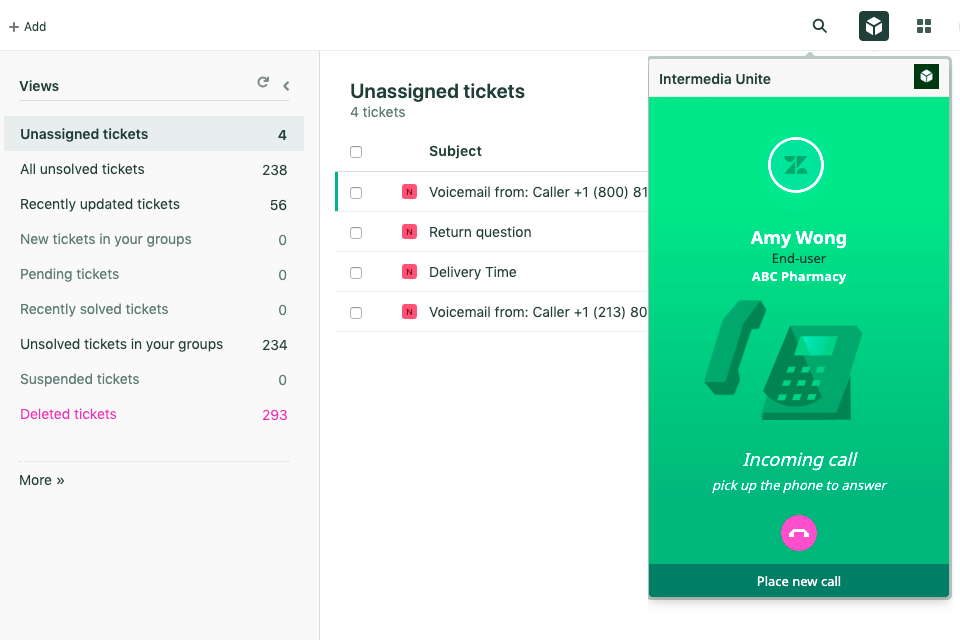Open the Delivery Time ticket

click(x=472, y=272)
